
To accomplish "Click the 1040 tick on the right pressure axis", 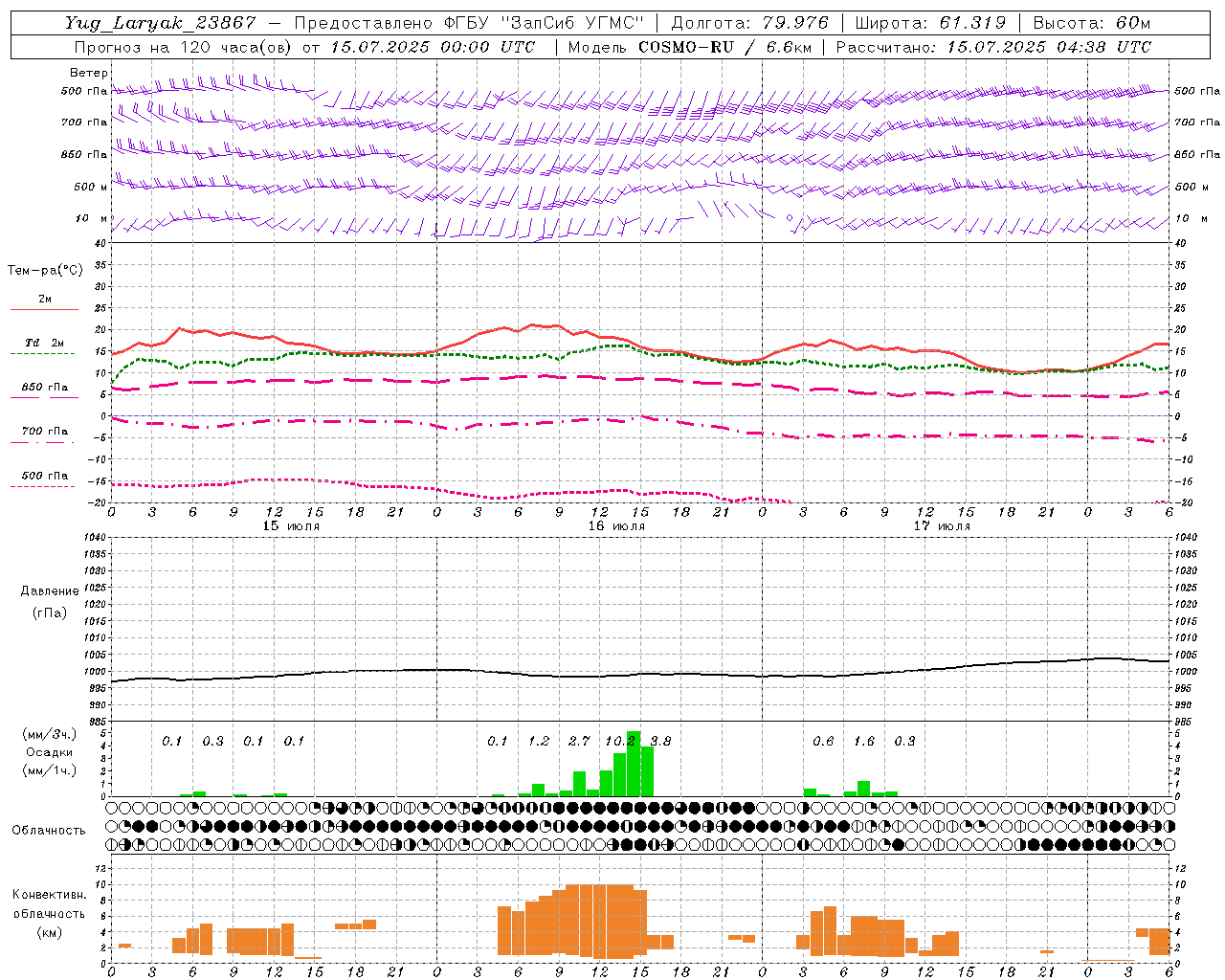I will pos(1186,537).
